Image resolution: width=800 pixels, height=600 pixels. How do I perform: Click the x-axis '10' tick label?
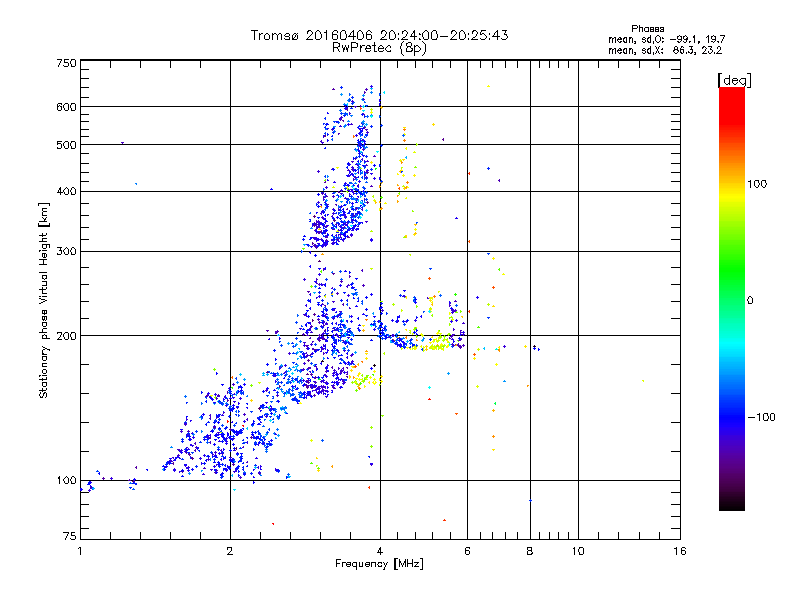578,551
